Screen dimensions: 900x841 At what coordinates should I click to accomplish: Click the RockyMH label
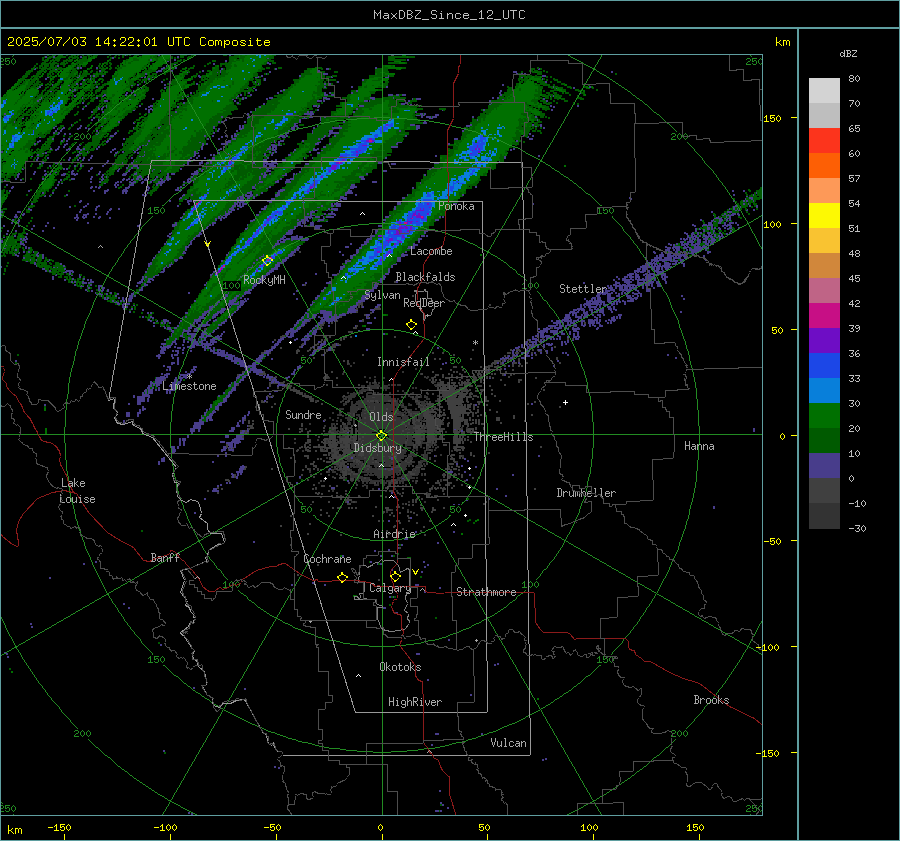pyautogui.click(x=264, y=280)
